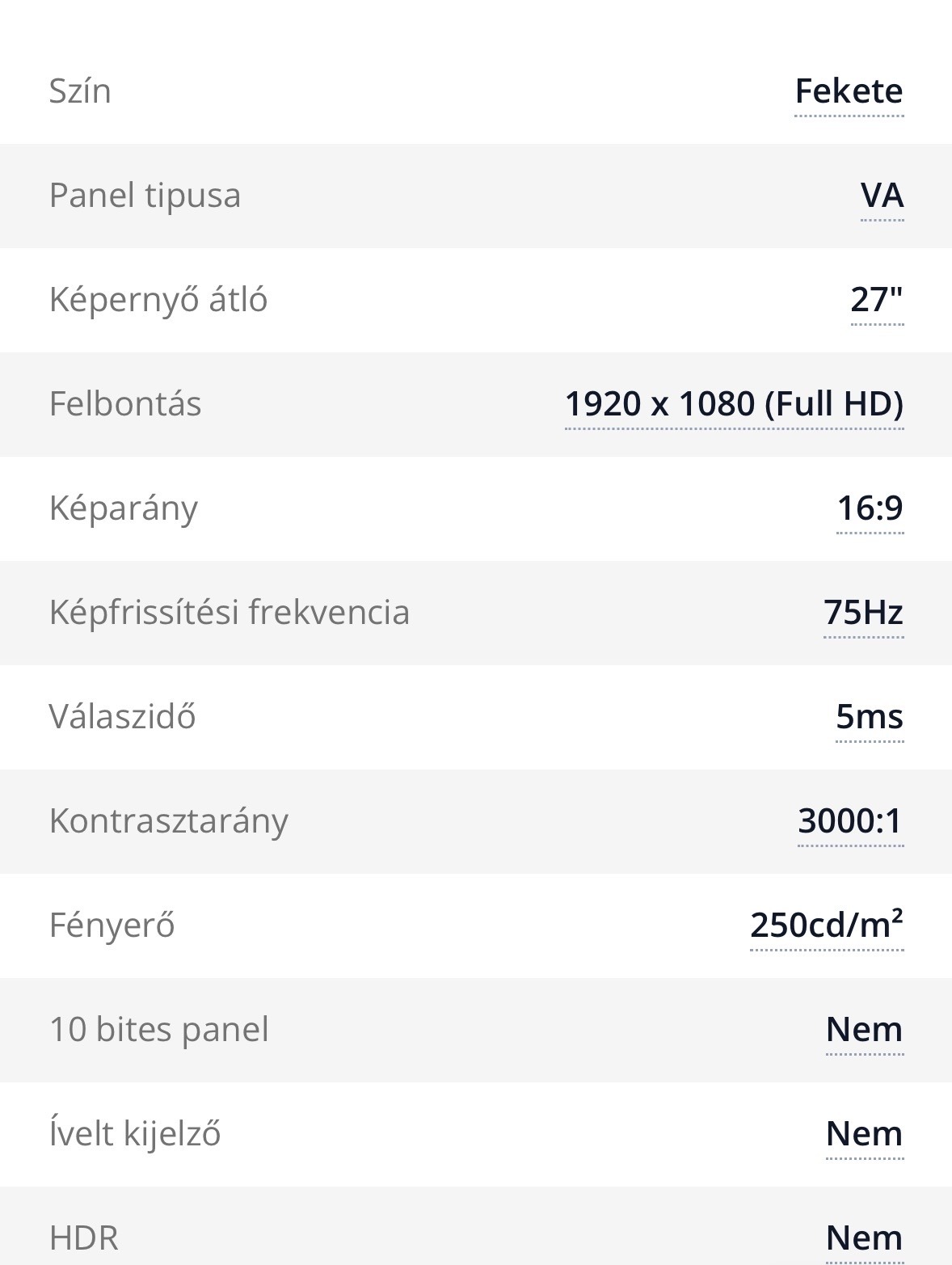Click "Nem" in the HDR row

click(x=864, y=1238)
